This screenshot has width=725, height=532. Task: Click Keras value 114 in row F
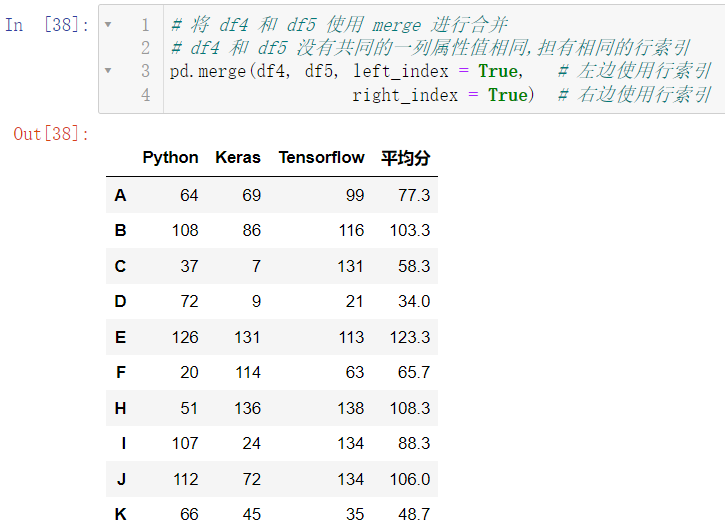pos(248,373)
